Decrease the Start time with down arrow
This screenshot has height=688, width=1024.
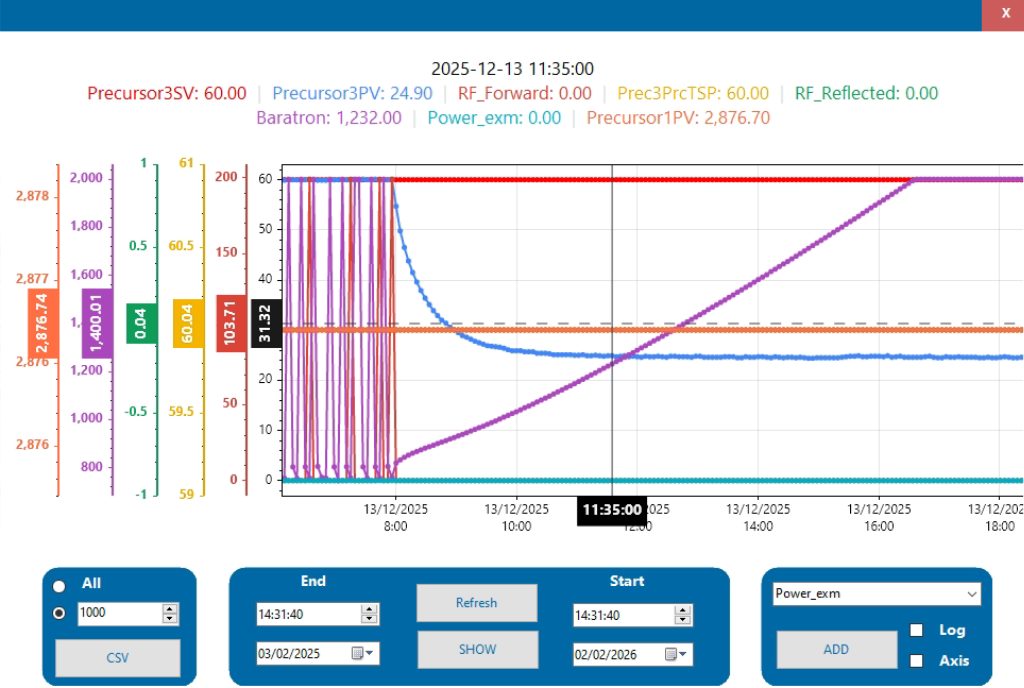(x=682, y=619)
